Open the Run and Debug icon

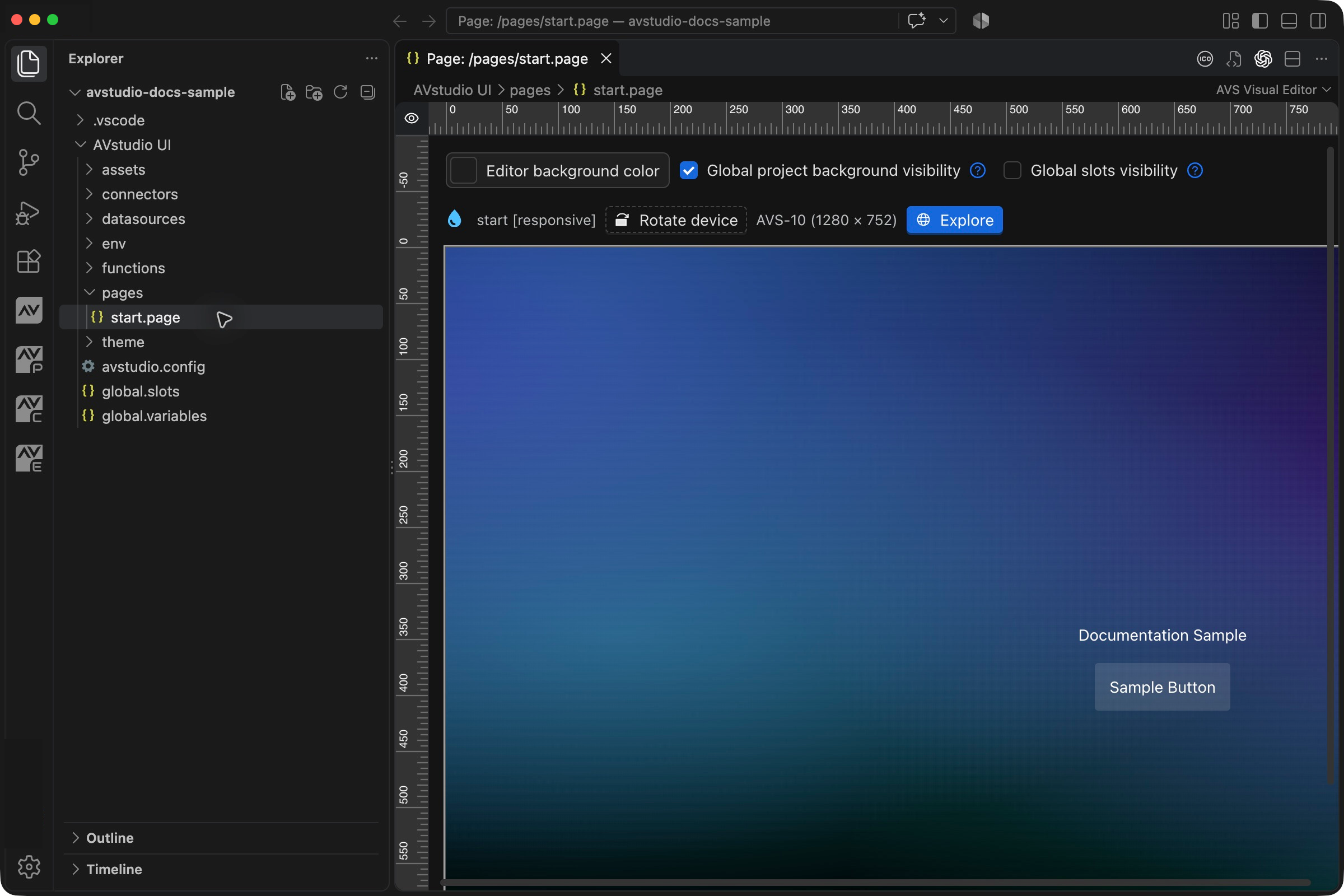pyautogui.click(x=29, y=213)
